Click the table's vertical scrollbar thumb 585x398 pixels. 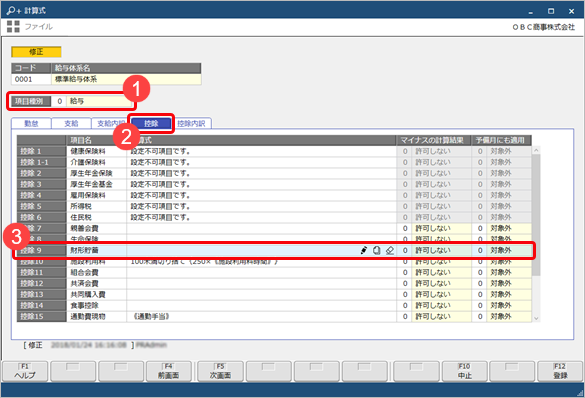tap(536, 215)
